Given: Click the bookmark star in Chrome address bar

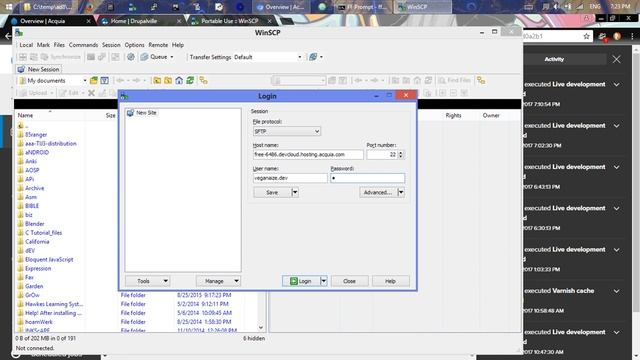Looking at the screenshot, I should [587, 36].
